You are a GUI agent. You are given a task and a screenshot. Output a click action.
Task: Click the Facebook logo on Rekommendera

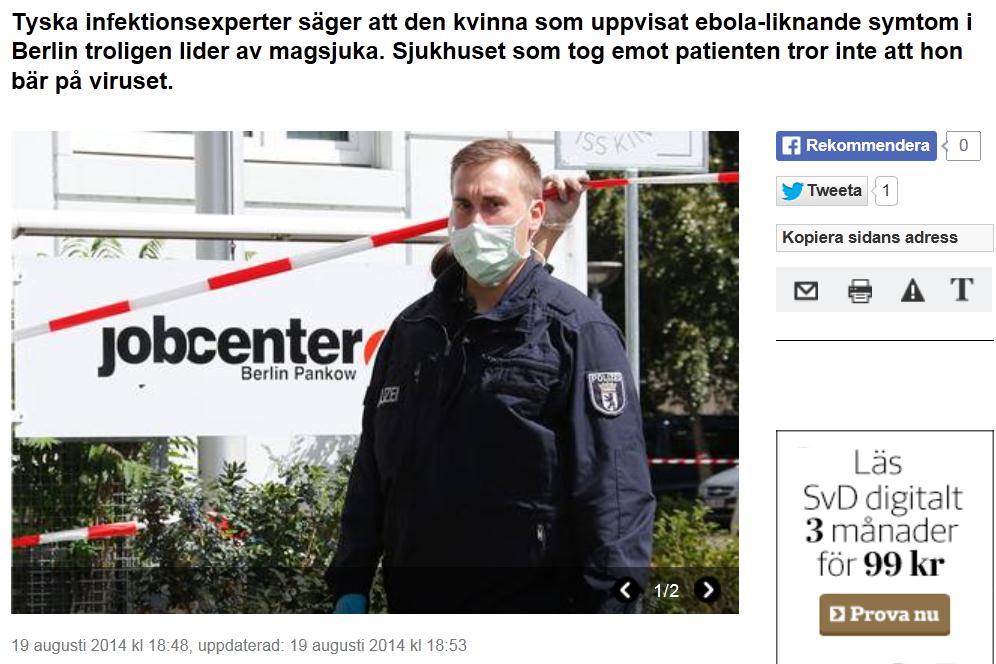click(x=791, y=146)
